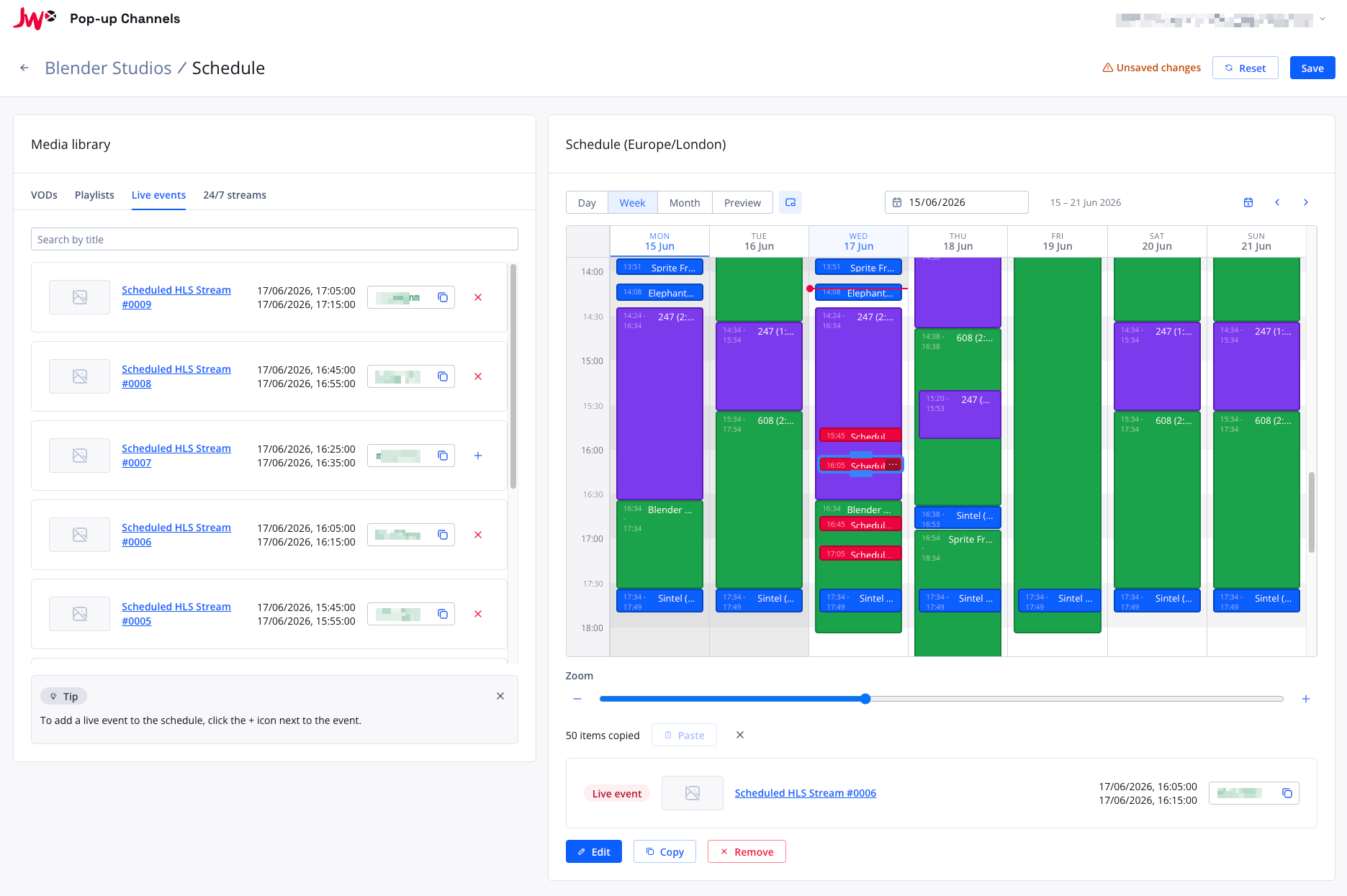Image resolution: width=1347 pixels, height=896 pixels.
Task: Go back using the left arrow icon
Action: click(x=24, y=68)
